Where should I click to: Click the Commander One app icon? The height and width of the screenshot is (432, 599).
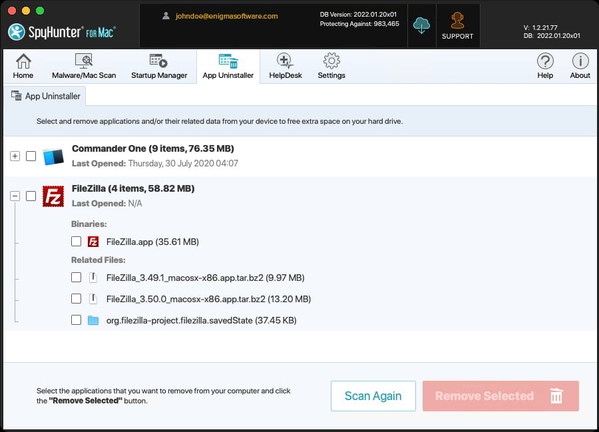[53, 156]
